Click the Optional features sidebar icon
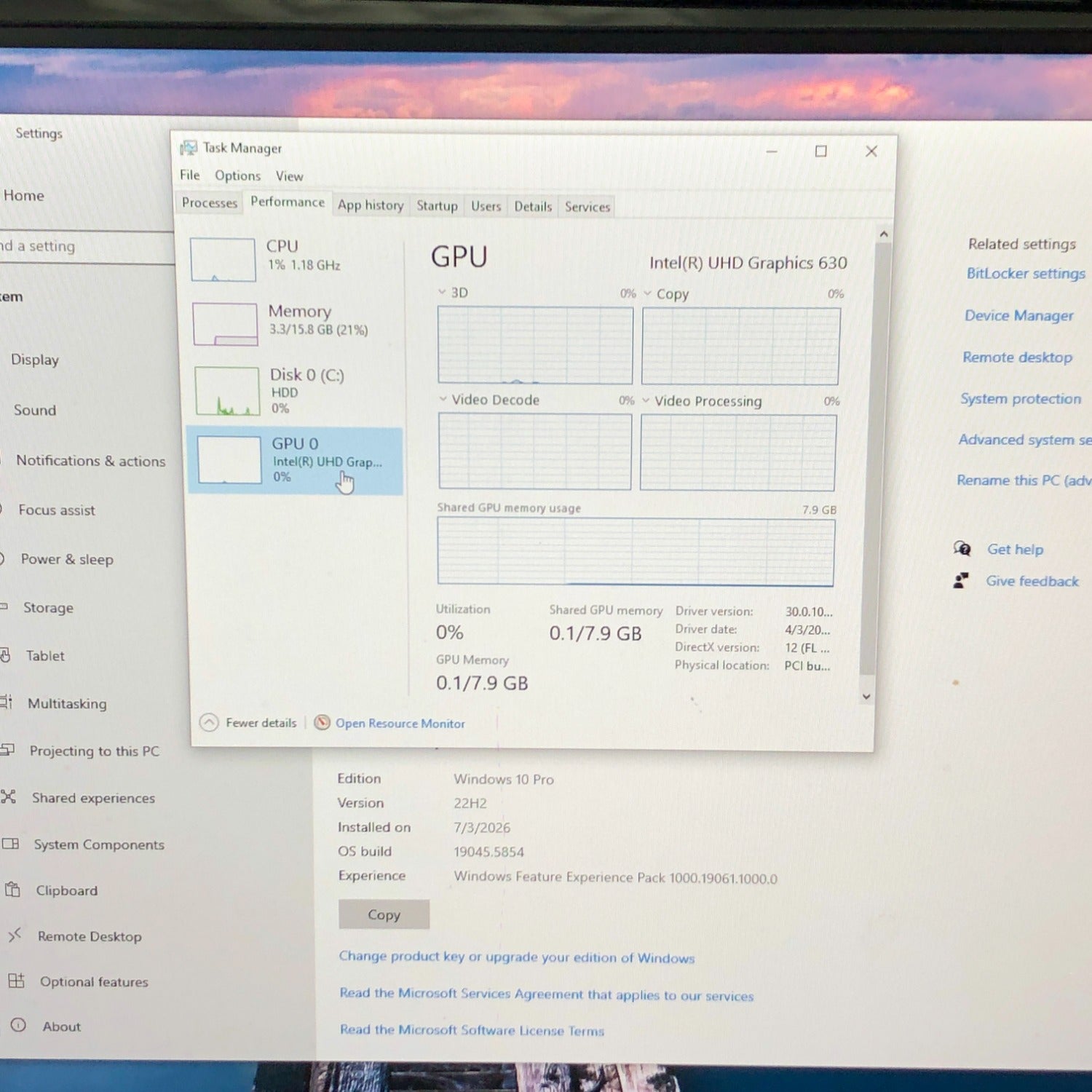This screenshot has height=1092, width=1092. (16, 981)
